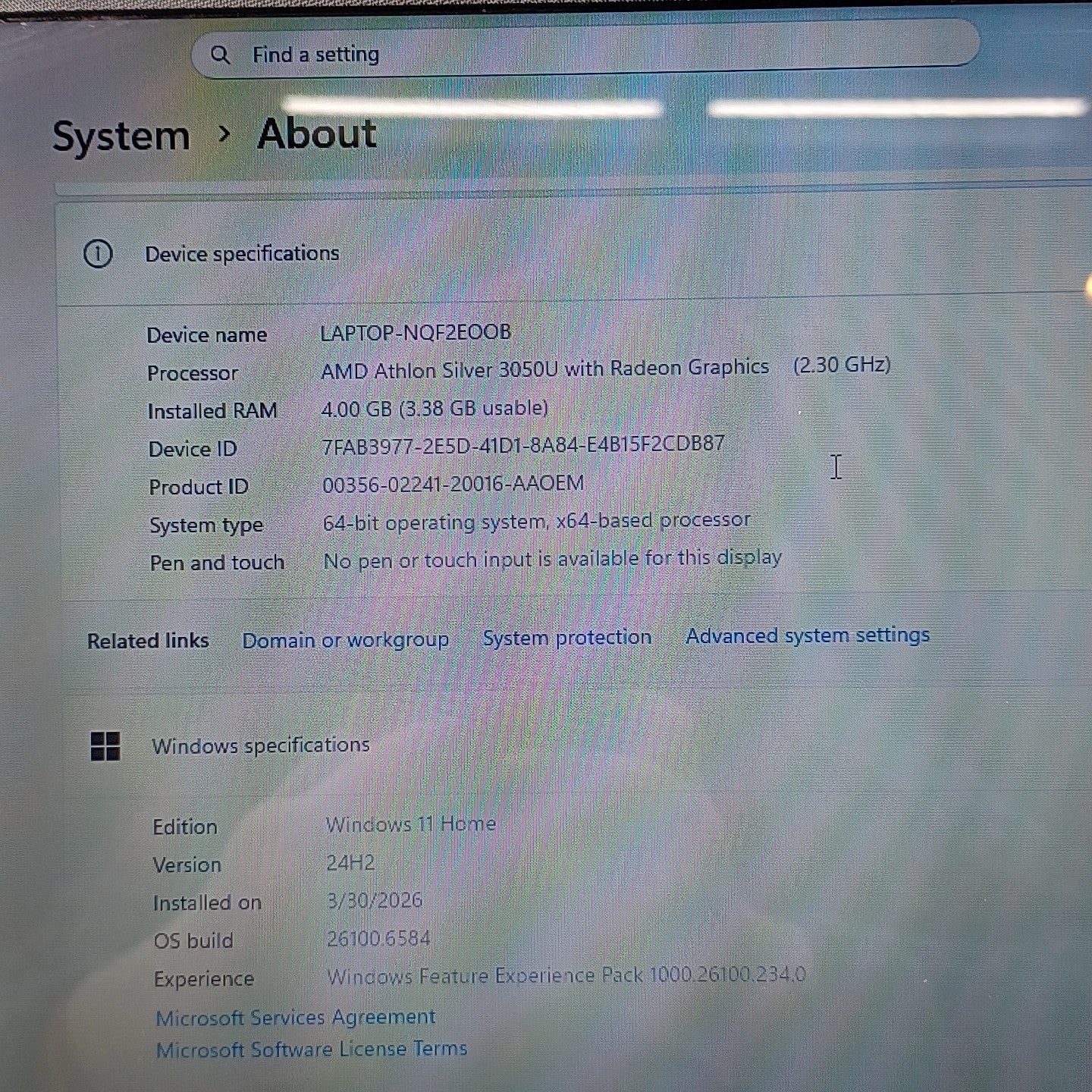Open System protection link
The height and width of the screenshot is (1092, 1092).
pyautogui.click(x=567, y=638)
